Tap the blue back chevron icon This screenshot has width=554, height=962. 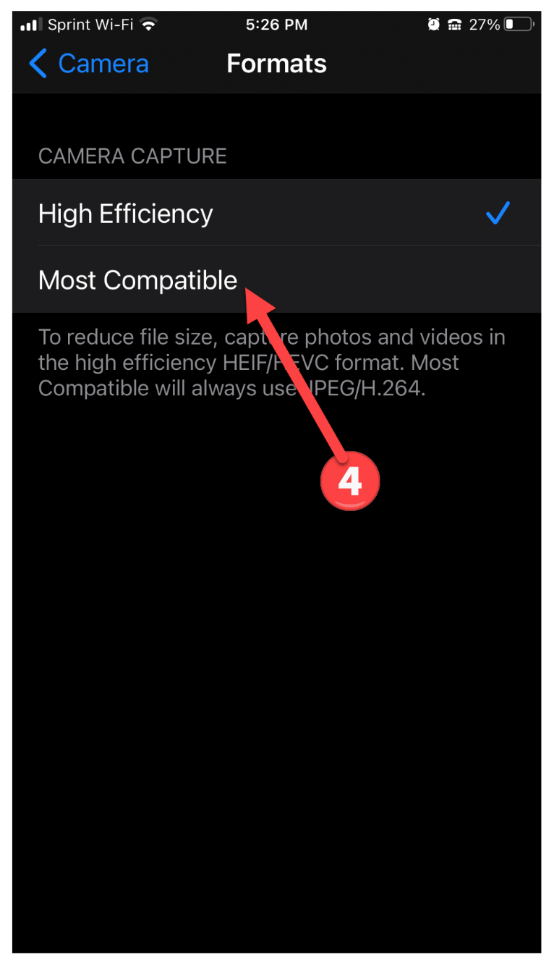pos(37,64)
